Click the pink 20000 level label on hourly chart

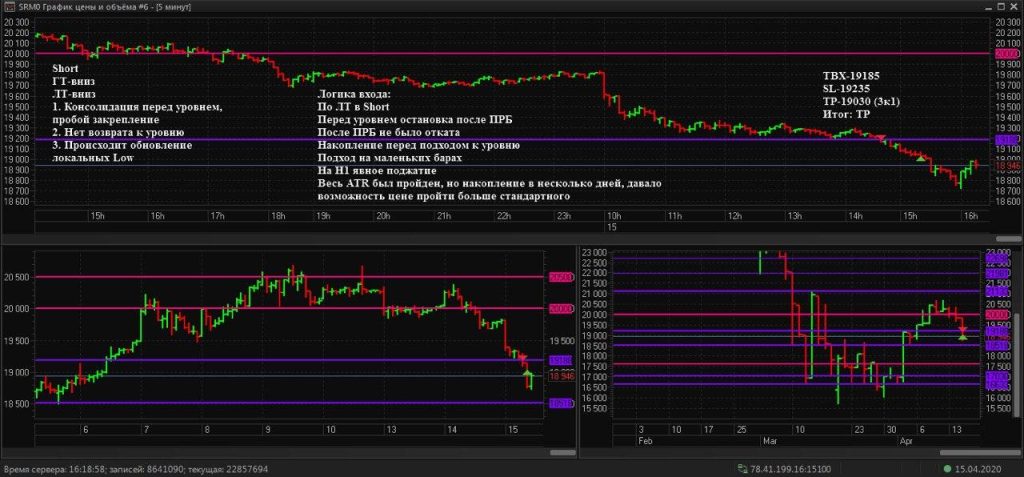[561, 308]
